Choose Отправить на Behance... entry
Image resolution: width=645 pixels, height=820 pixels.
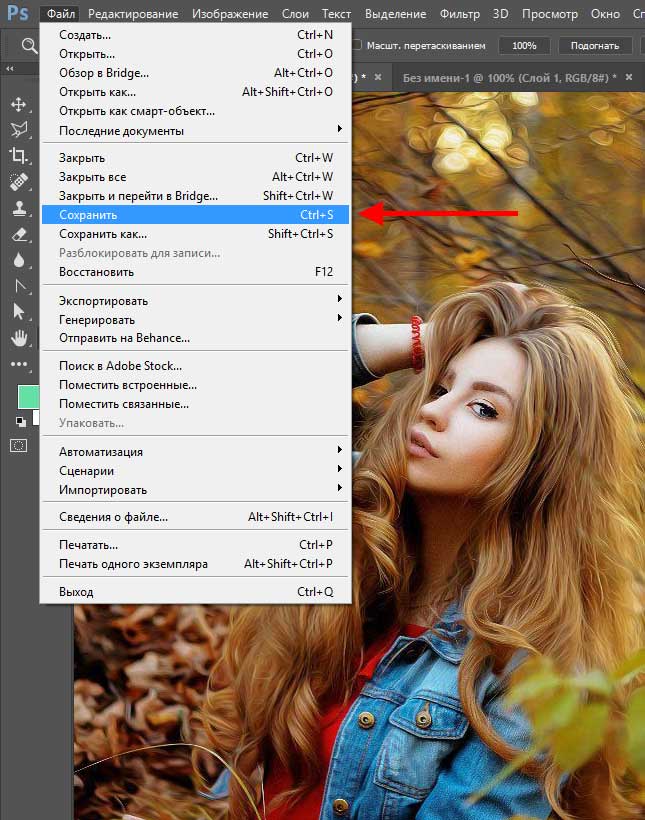click(195, 338)
